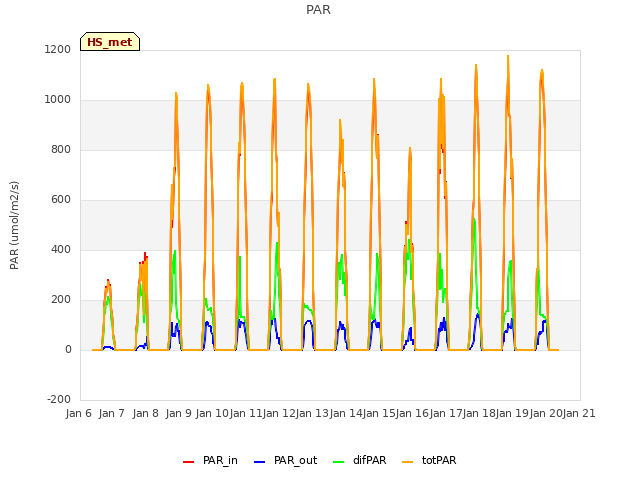Click x-axis label Jan 16

(412, 413)
